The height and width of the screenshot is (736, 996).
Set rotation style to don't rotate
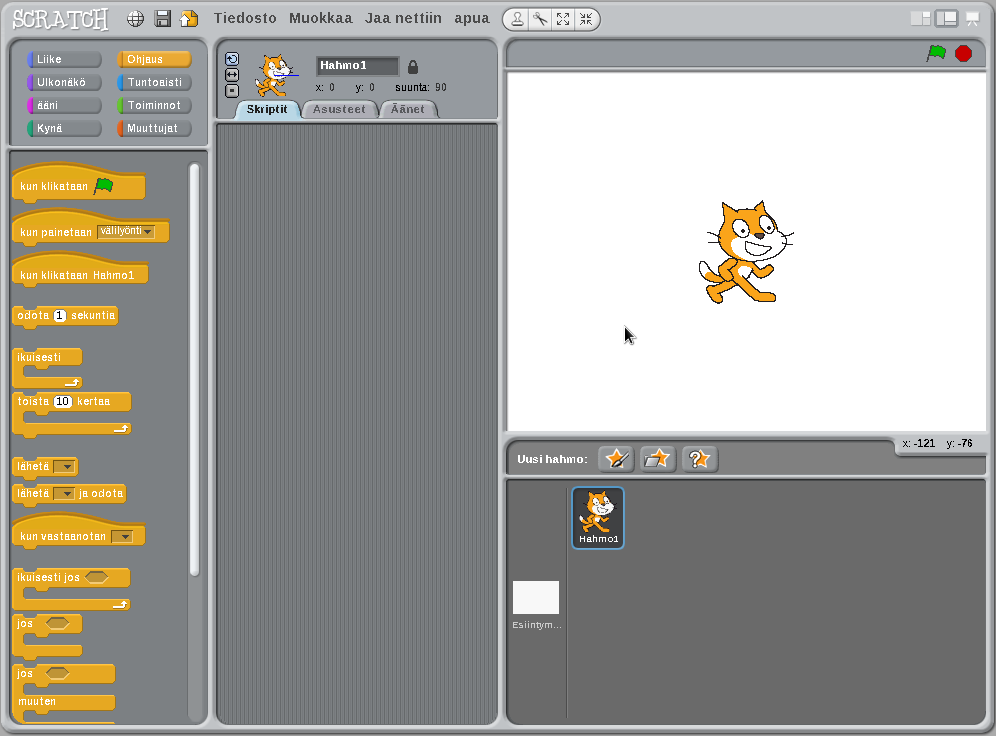click(x=232, y=91)
